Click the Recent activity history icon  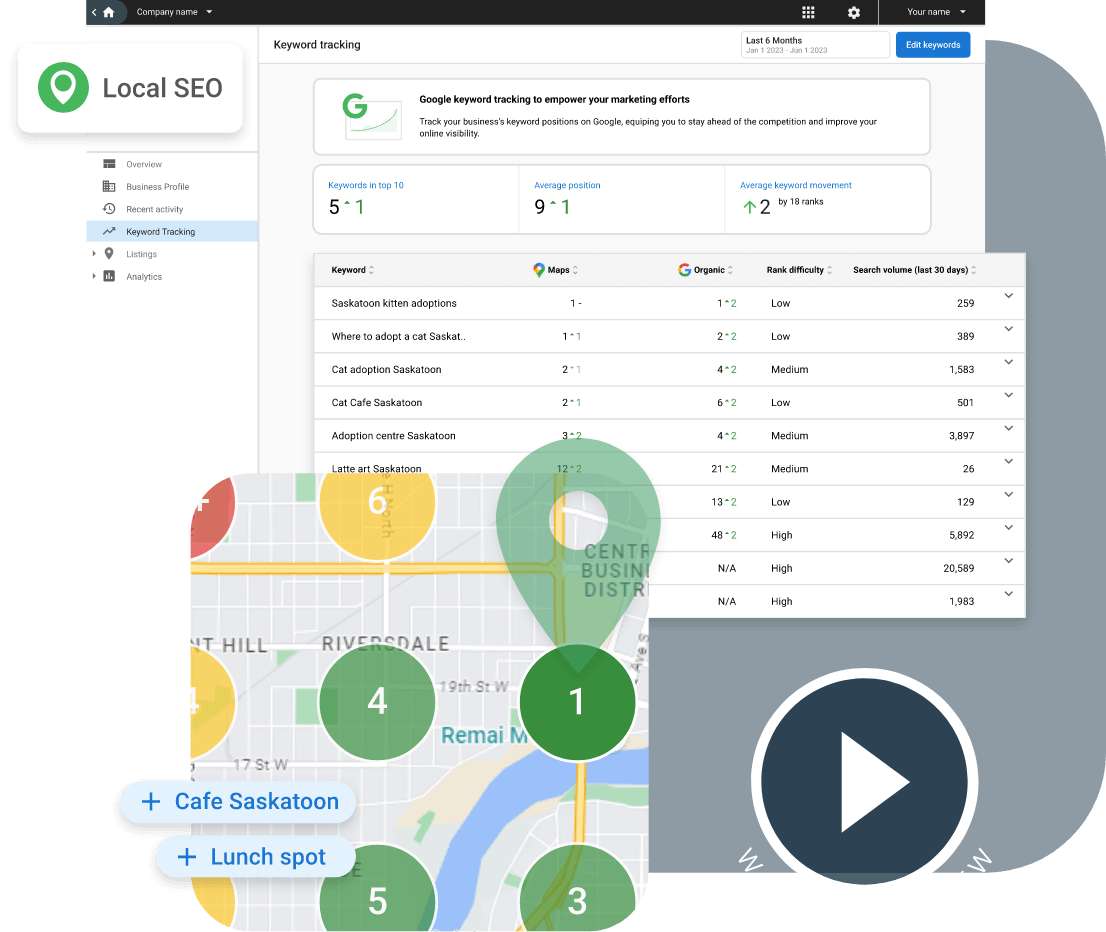point(109,209)
